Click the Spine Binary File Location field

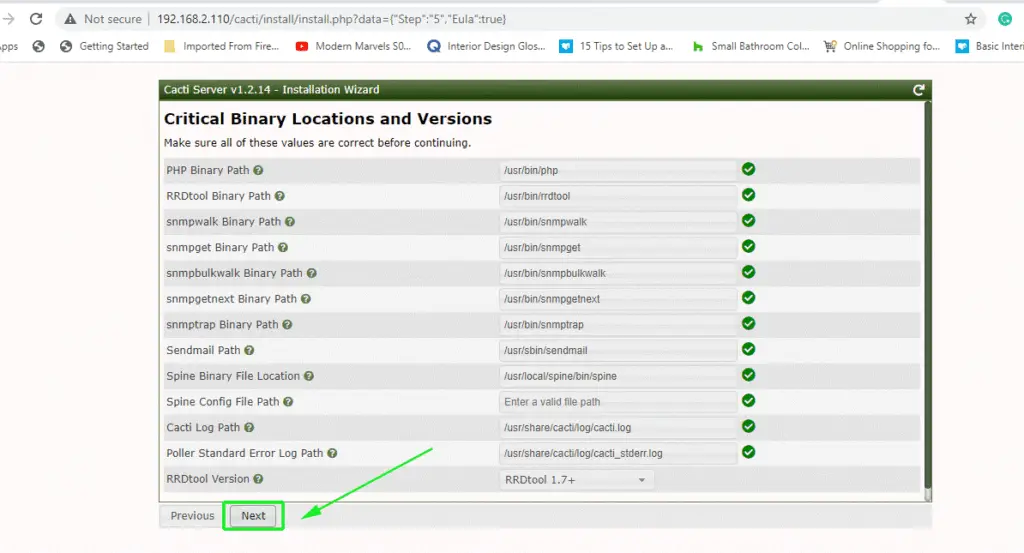coord(618,376)
